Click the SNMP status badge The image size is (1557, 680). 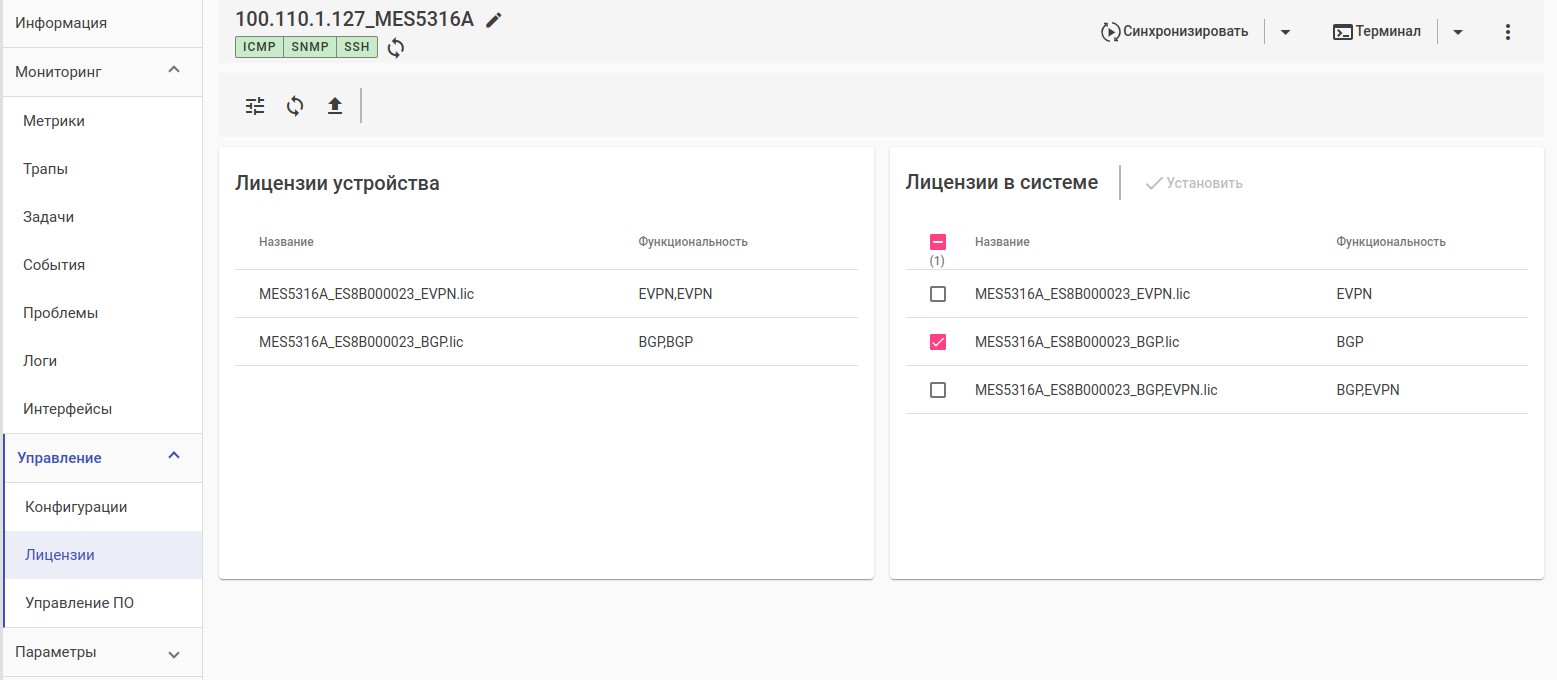coord(310,47)
